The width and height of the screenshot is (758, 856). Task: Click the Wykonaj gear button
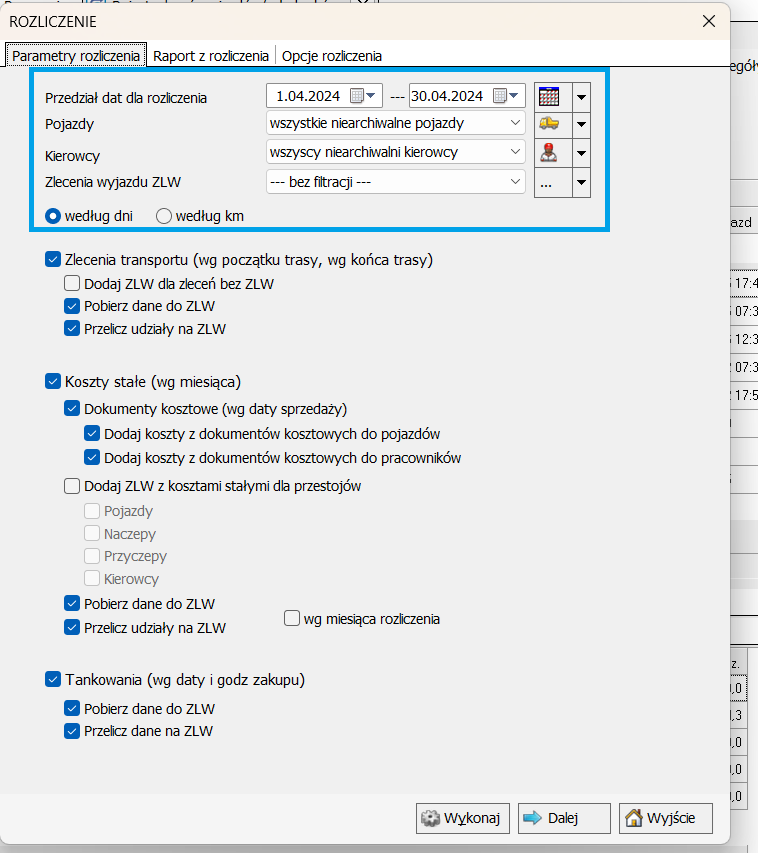463,818
